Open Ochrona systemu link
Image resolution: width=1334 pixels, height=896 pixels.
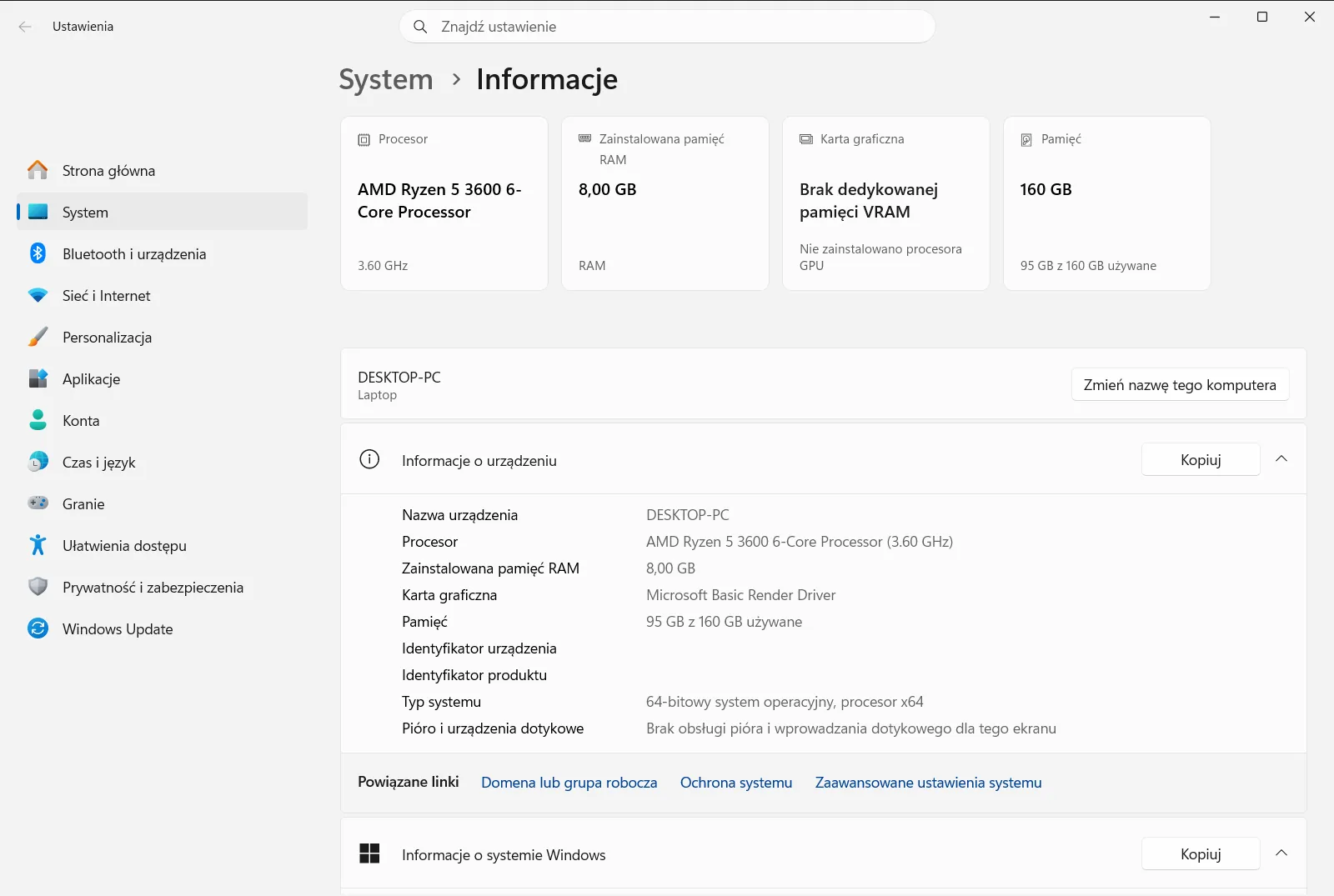tap(736, 783)
